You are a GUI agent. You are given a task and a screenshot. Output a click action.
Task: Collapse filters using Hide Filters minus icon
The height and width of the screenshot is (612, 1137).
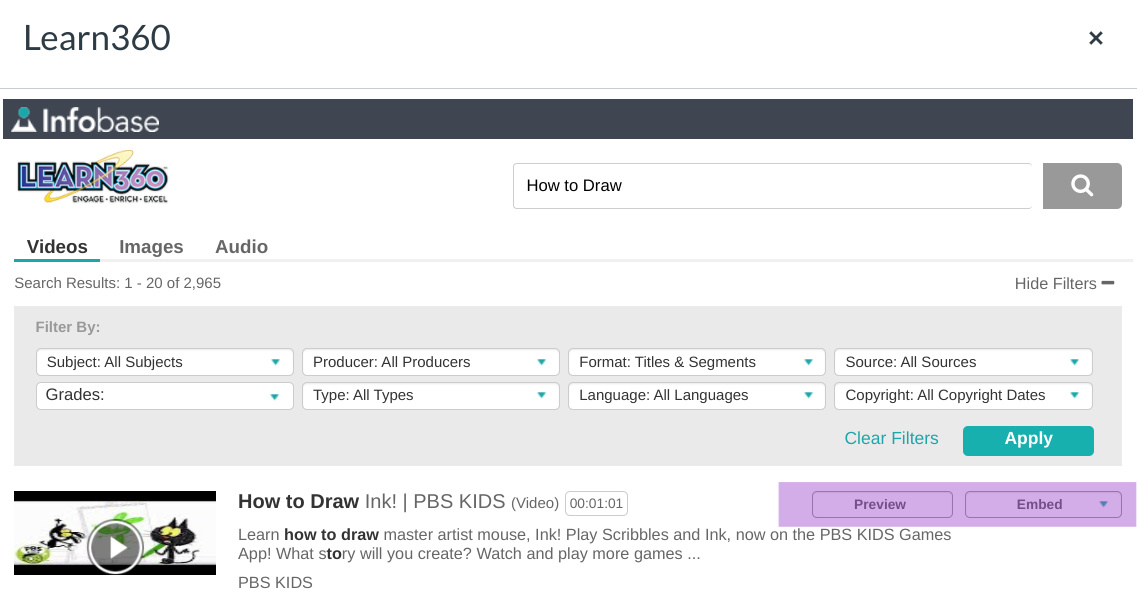click(1108, 283)
